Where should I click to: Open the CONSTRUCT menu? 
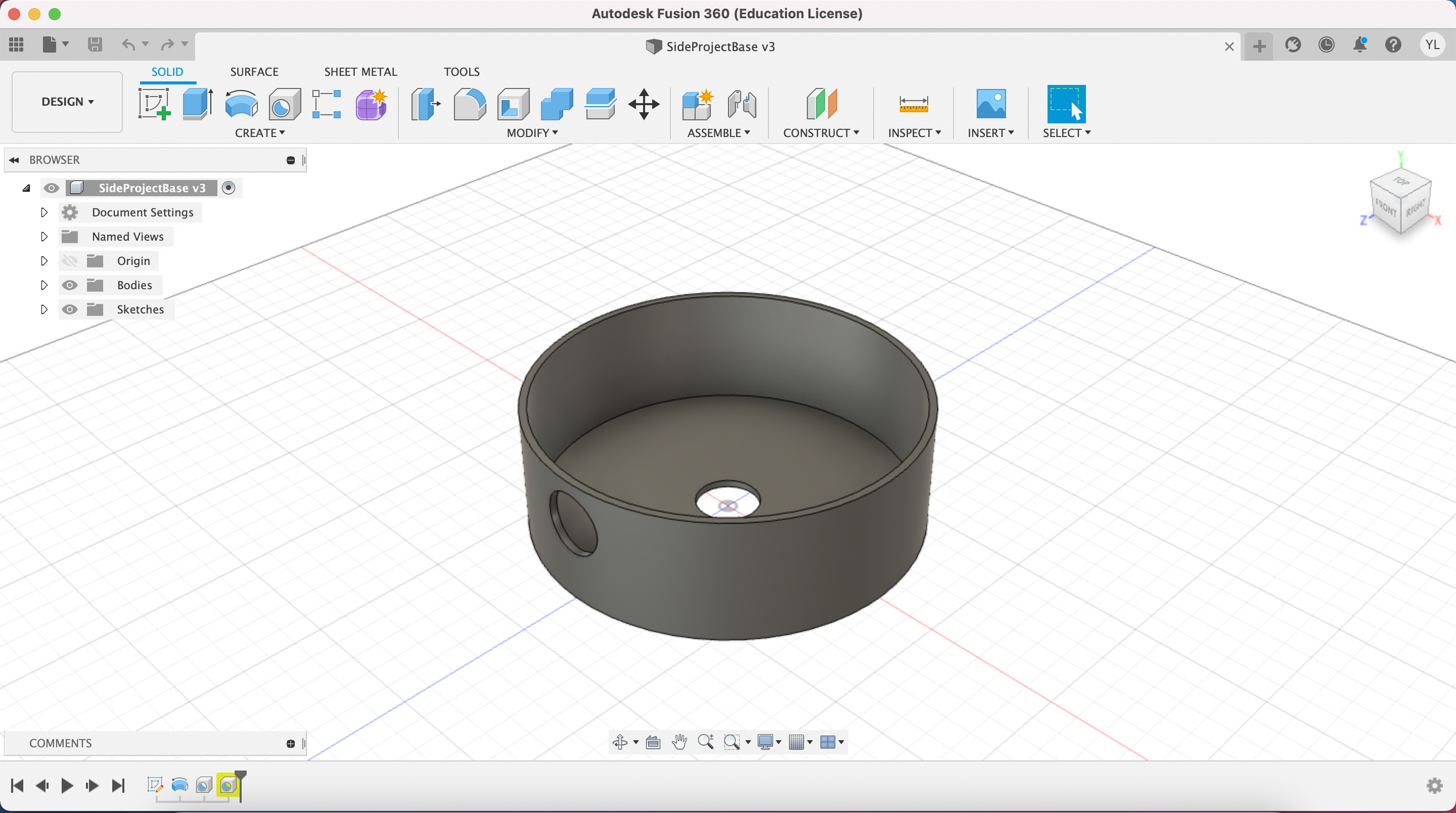821,133
